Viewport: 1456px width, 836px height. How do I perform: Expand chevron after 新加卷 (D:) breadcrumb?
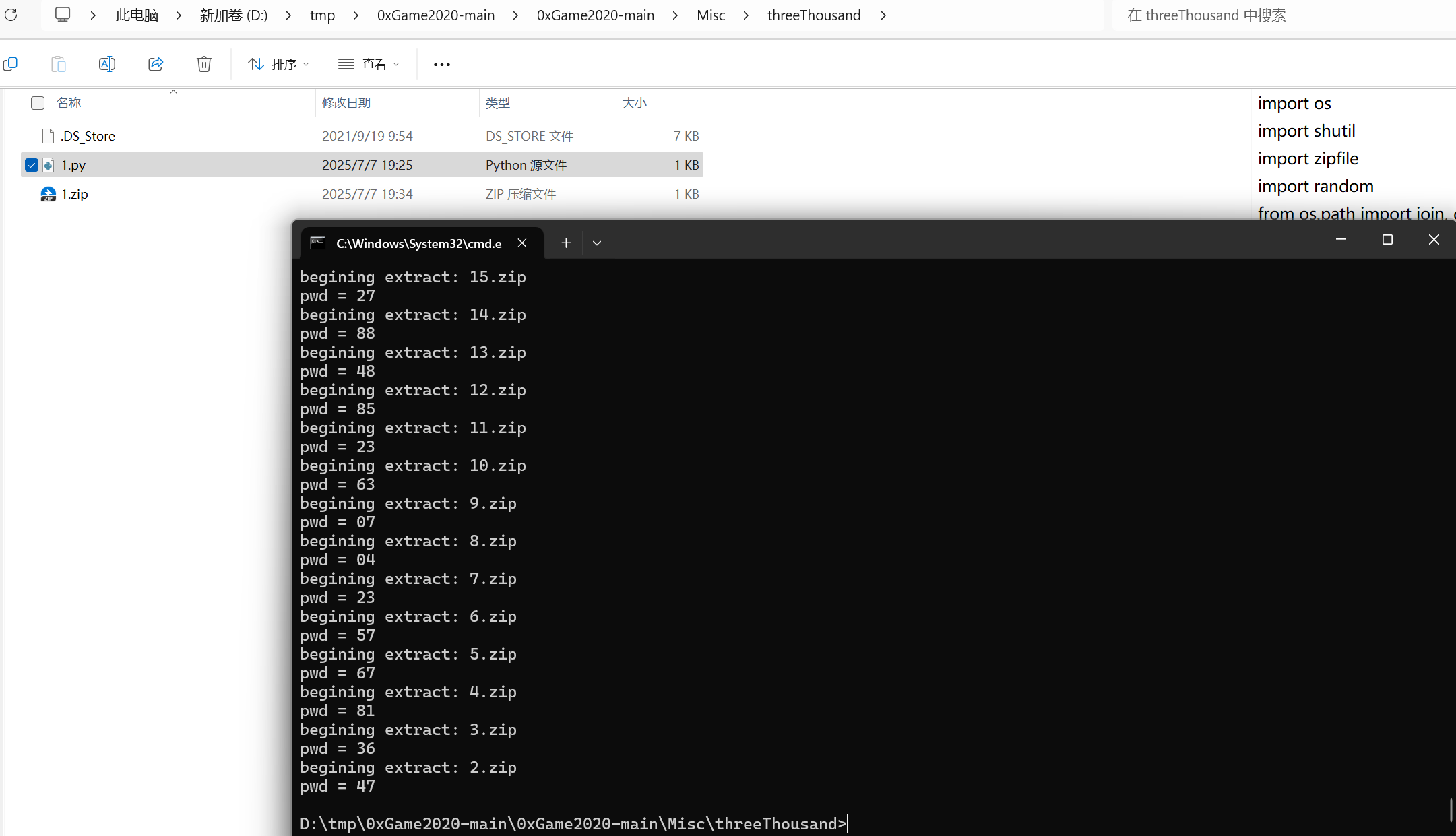[288, 15]
